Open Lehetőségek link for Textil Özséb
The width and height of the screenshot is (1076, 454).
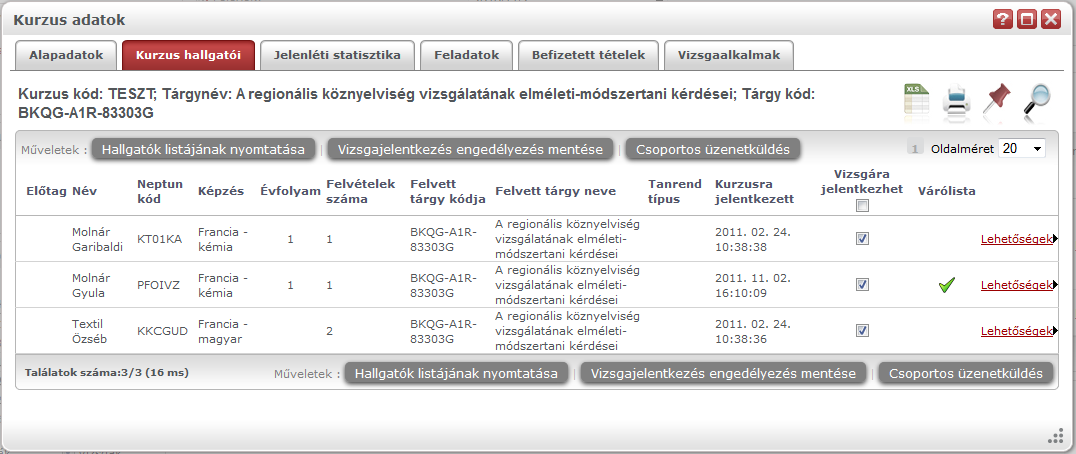coord(1016,331)
